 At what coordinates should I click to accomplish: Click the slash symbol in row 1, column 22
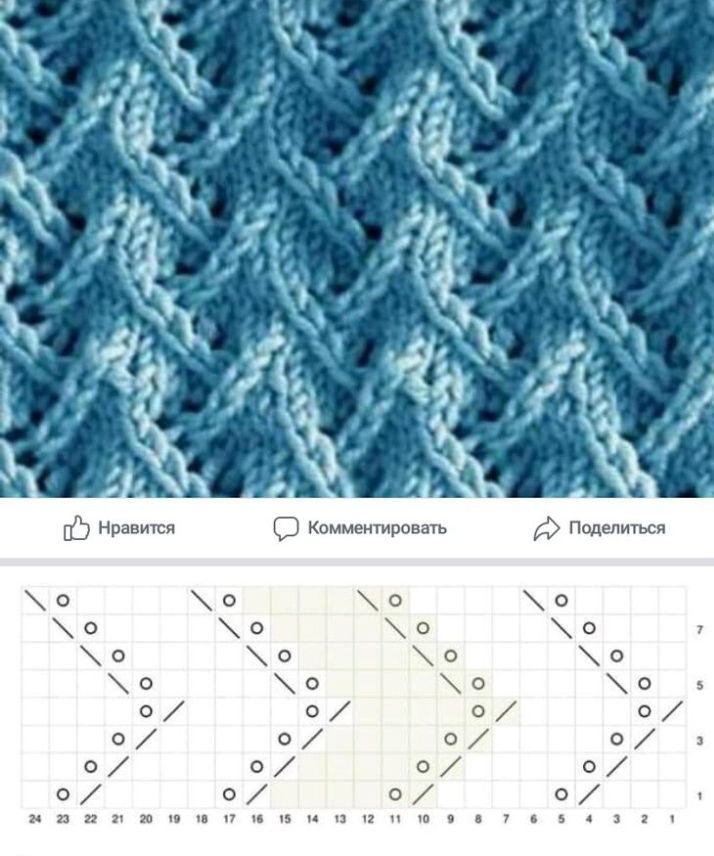[91, 794]
